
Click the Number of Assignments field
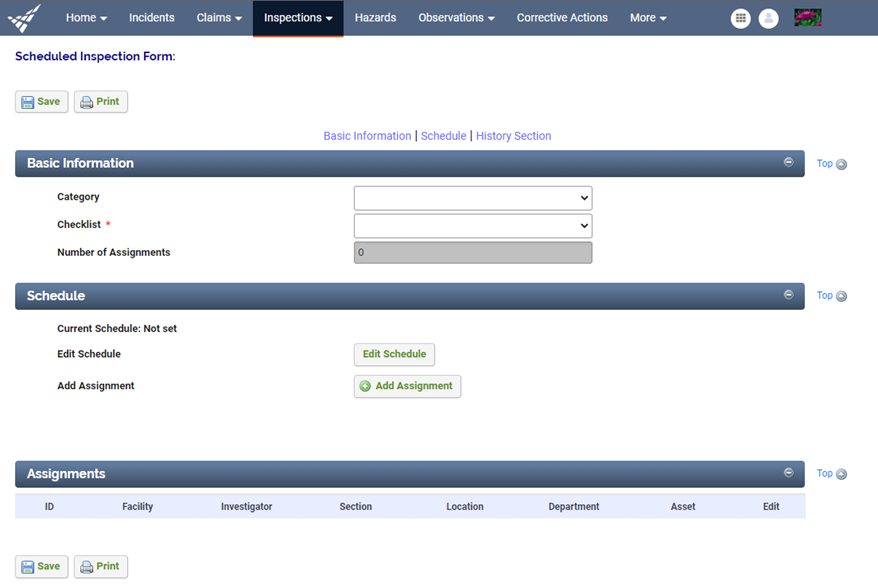(472, 252)
